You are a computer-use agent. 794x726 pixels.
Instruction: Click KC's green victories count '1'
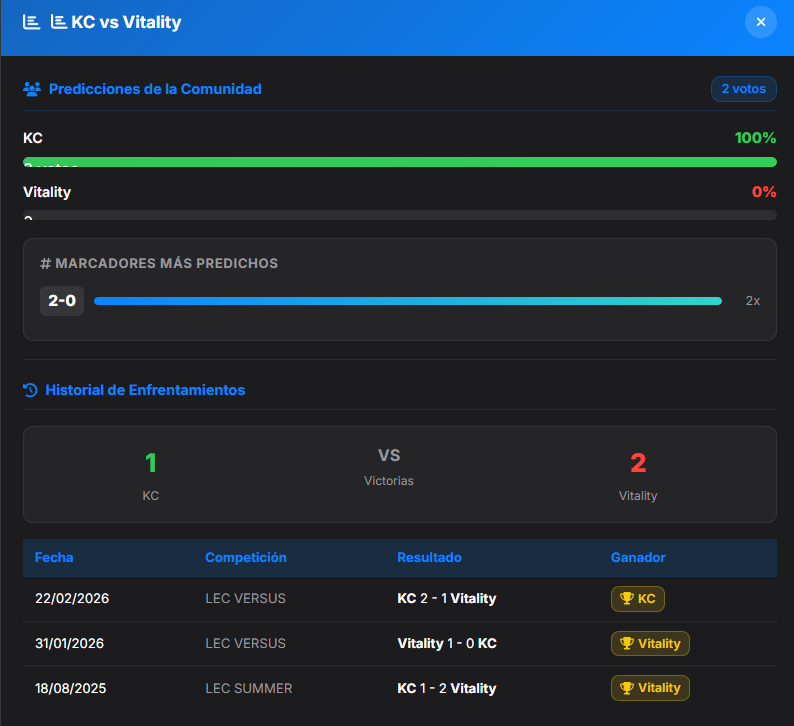(x=151, y=463)
